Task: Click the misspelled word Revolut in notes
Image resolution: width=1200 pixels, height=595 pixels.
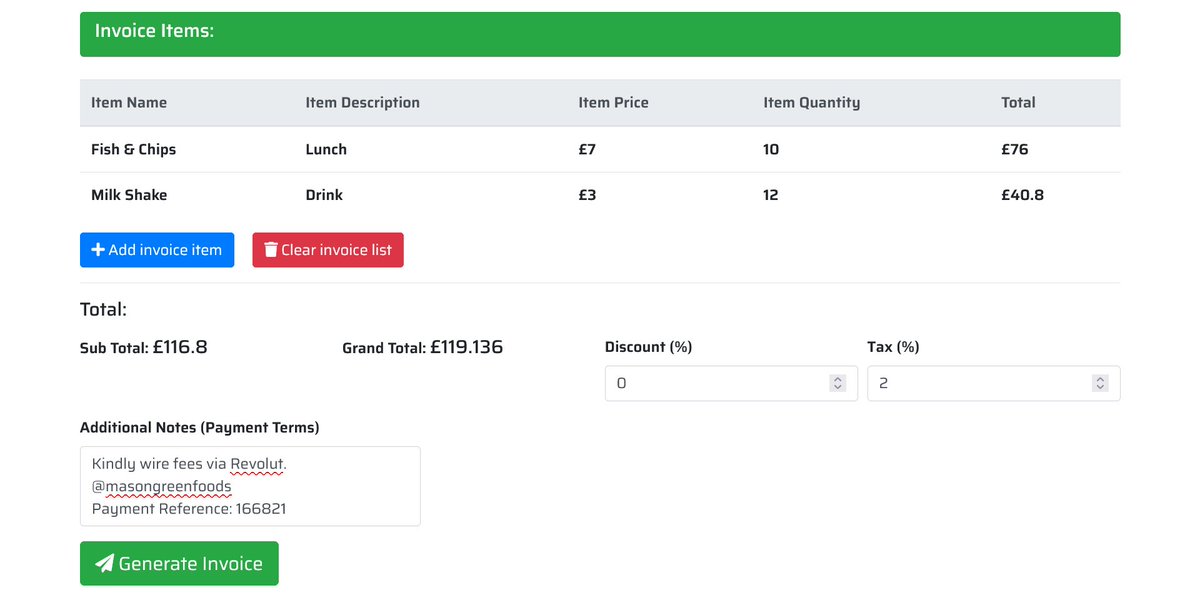Action: click(257, 464)
